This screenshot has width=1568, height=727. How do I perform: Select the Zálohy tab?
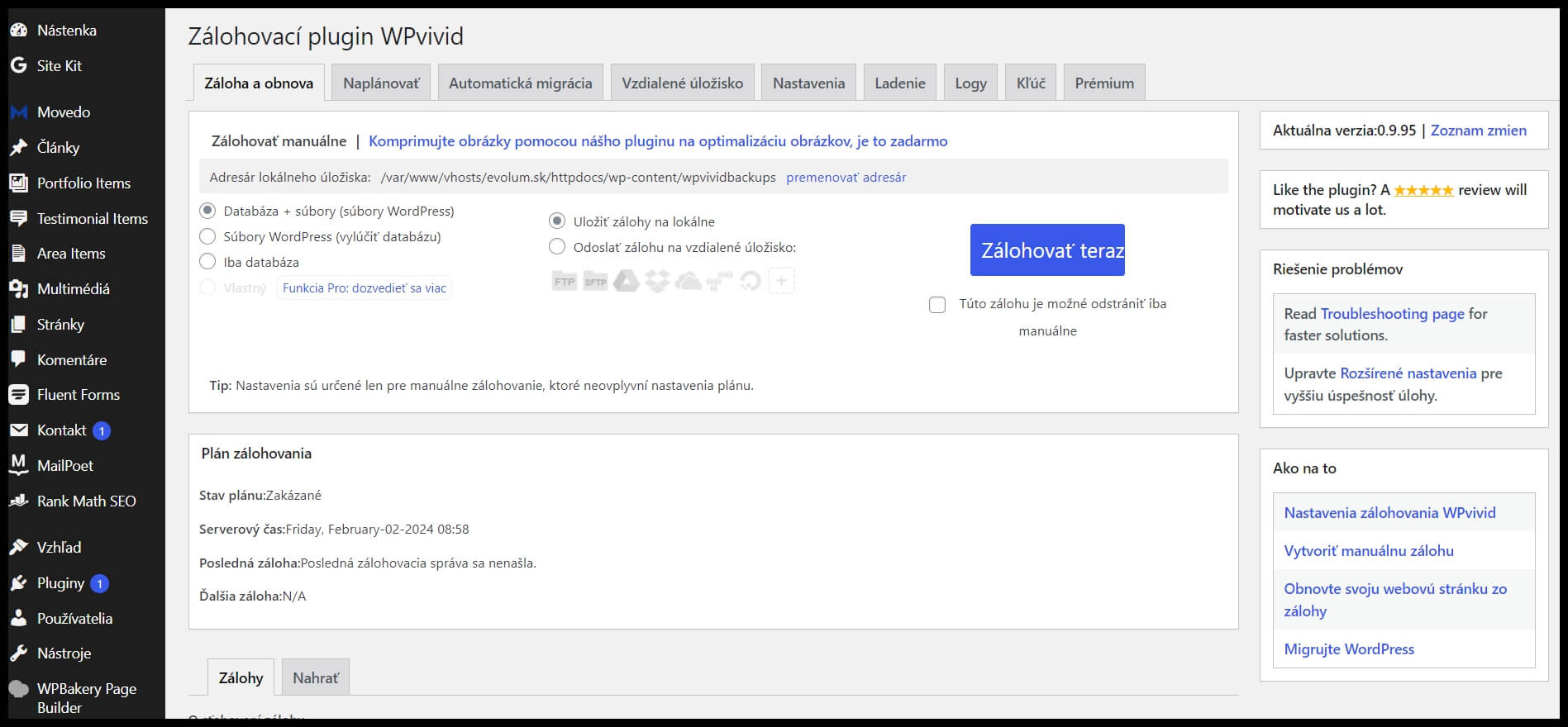pos(241,677)
